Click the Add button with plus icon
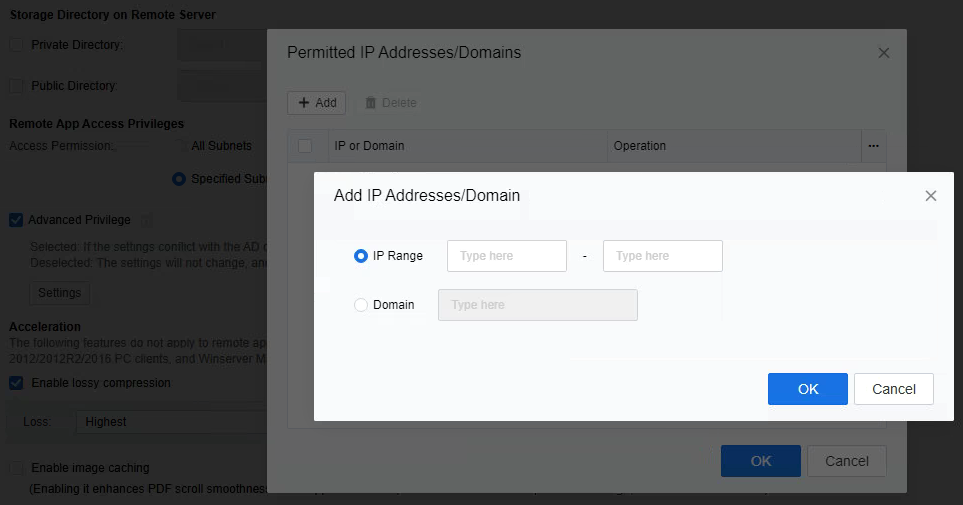Image resolution: width=963 pixels, height=505 pixels. (x=316, y=103)
